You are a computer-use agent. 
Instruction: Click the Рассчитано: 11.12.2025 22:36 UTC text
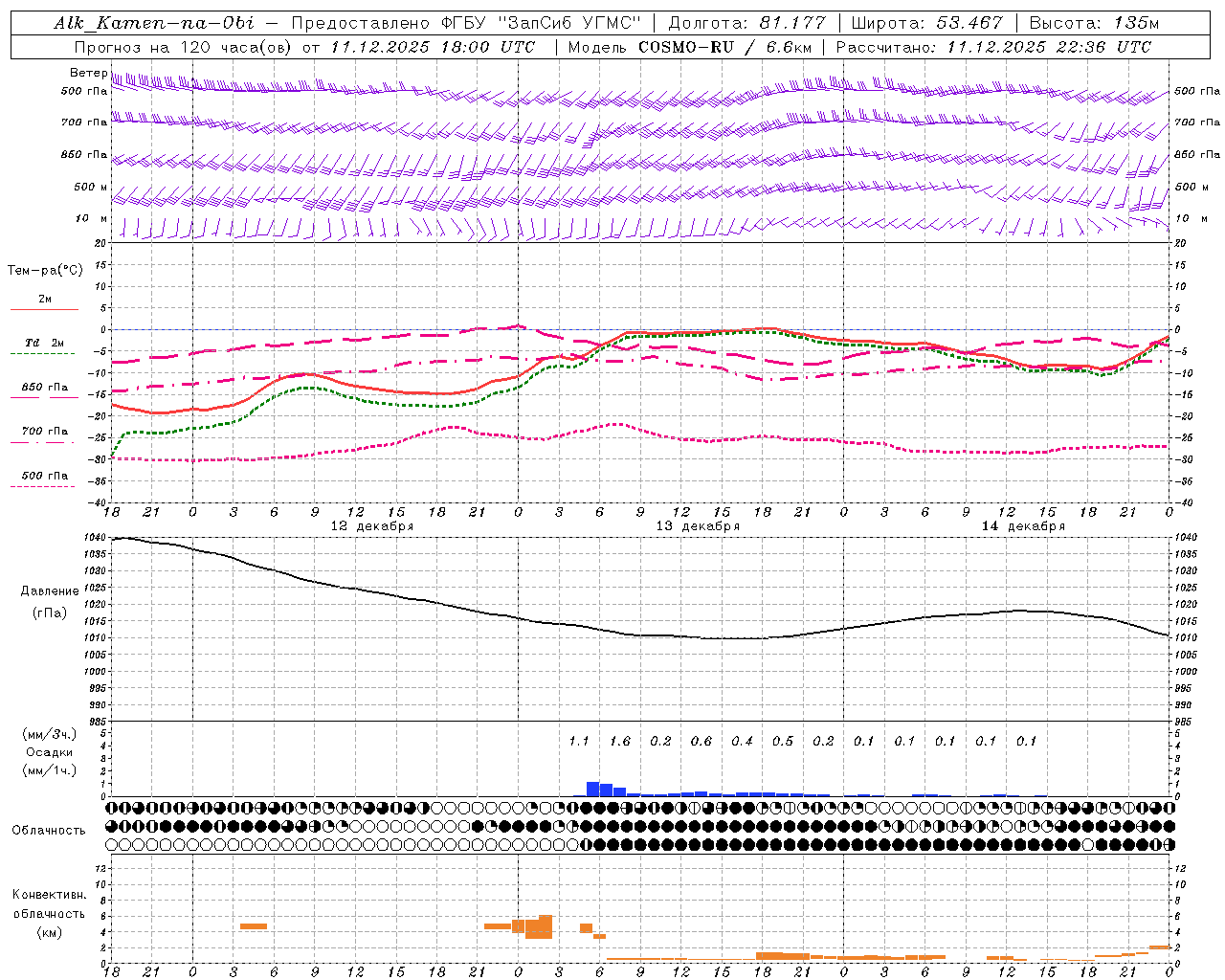[x=993, y=47]
